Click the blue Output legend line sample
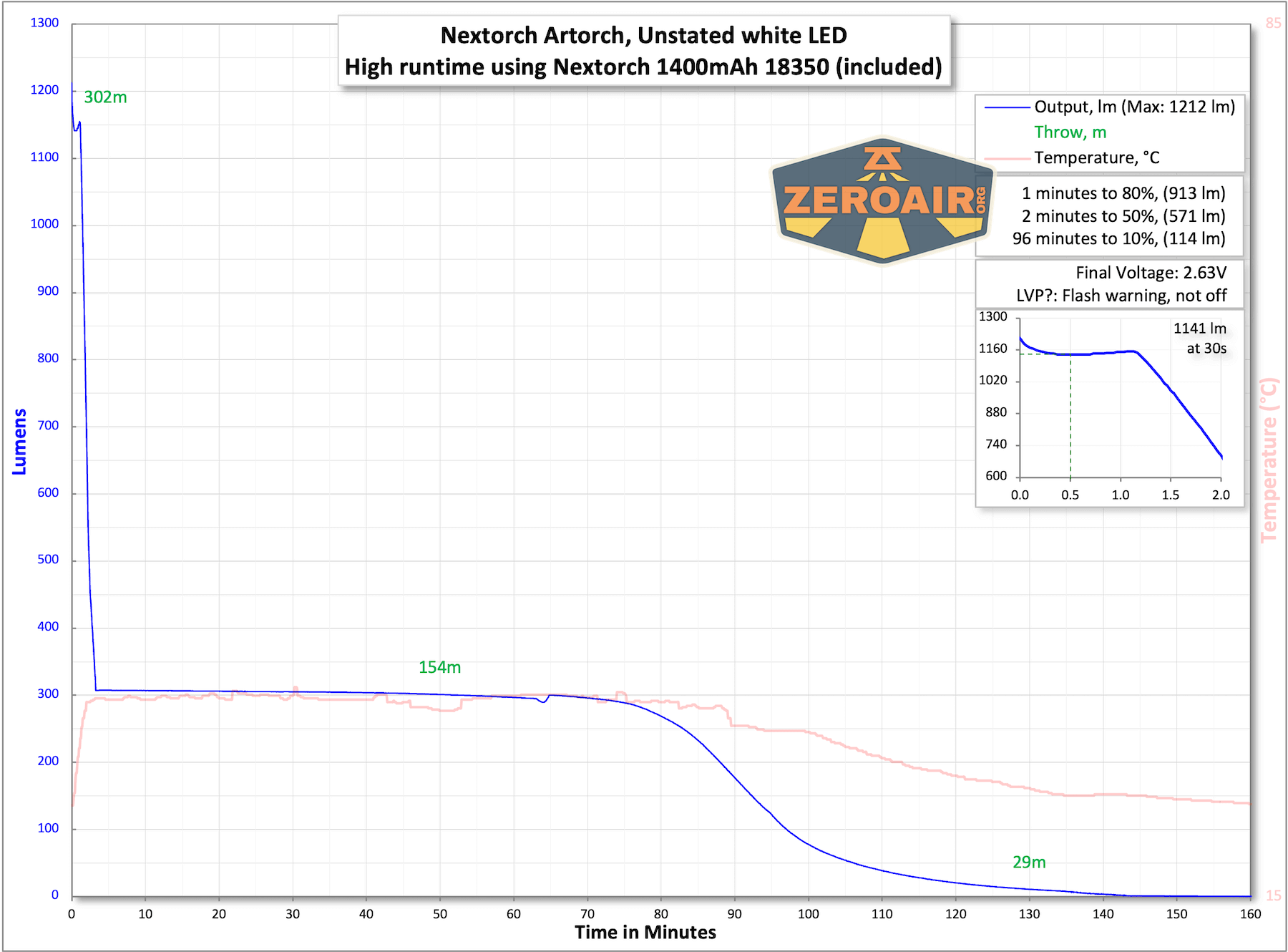 click(1007, 107)
